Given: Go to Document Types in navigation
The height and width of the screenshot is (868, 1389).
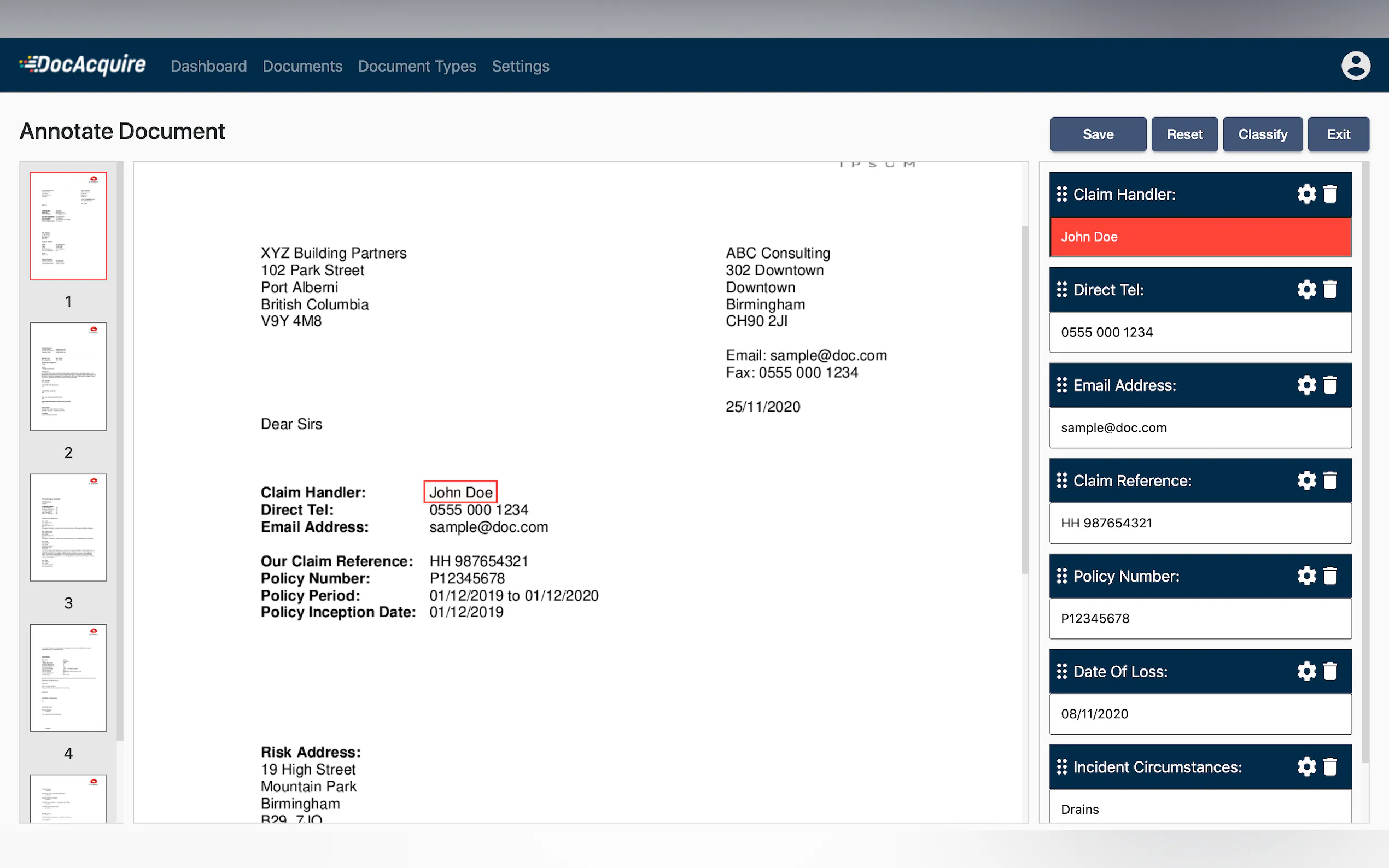Looking at the screenshot, I should (417, 66).
